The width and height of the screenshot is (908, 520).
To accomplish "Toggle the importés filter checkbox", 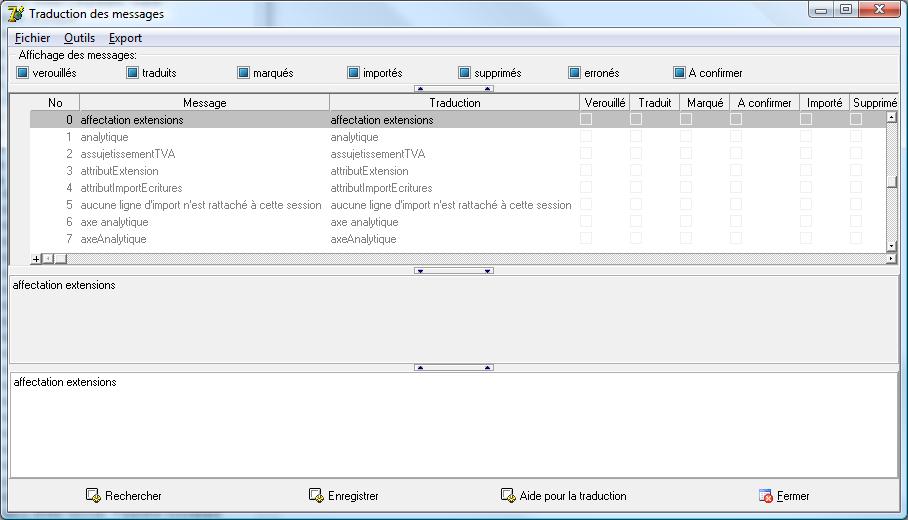I will click(353, 73).
